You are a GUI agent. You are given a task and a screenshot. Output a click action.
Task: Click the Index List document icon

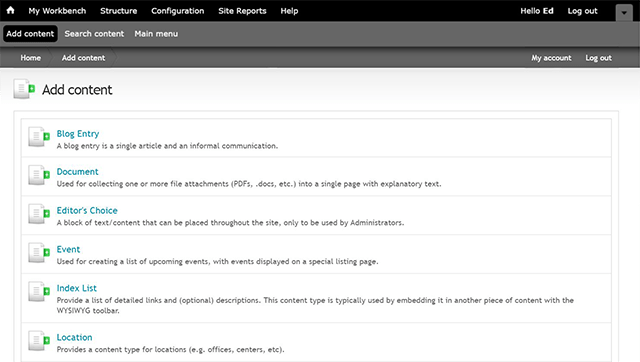39,291
